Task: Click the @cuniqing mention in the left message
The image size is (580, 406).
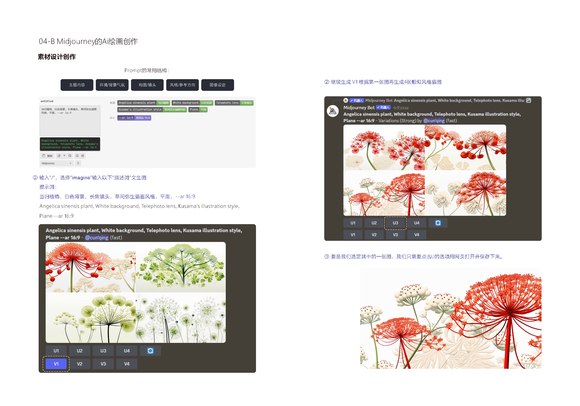Action: (x=97, y=237)
